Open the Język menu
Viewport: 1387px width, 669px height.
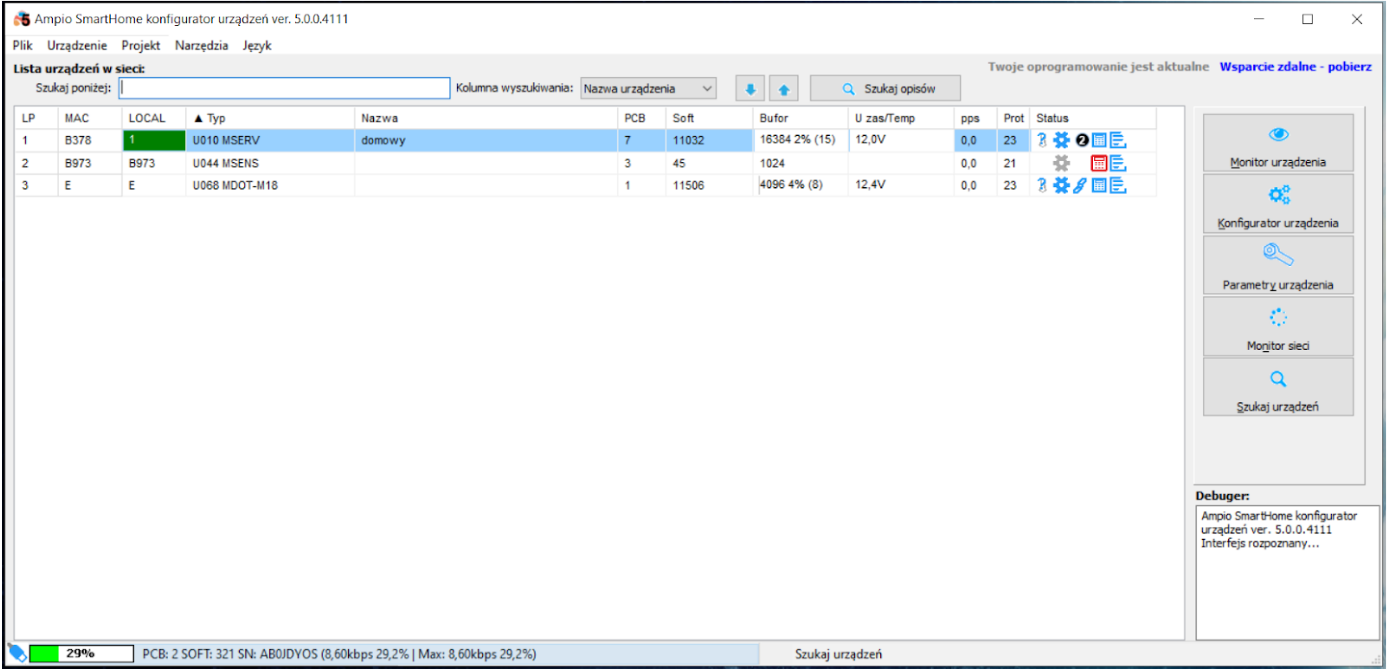[256, 45]
